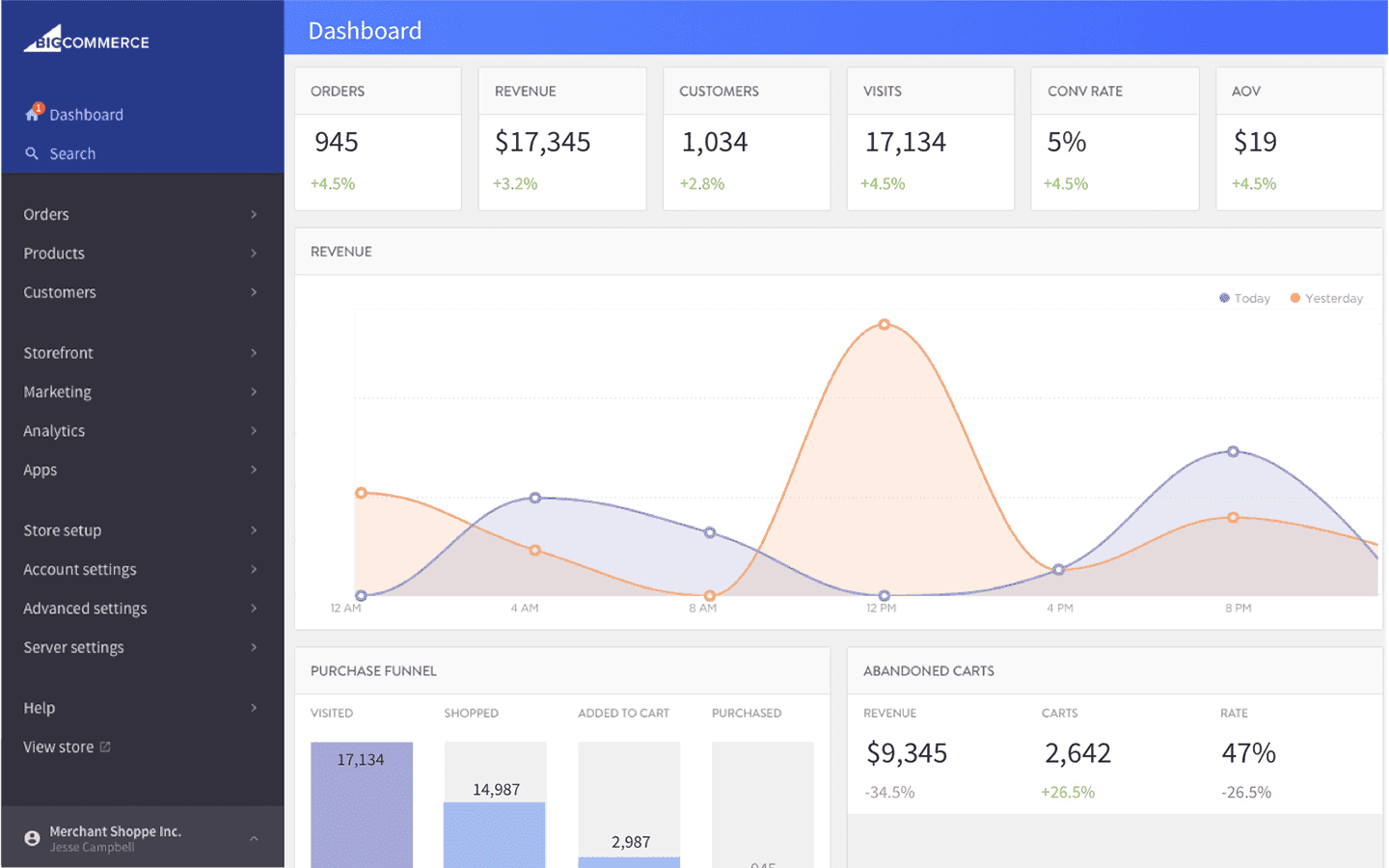Click the BigCommerce logo

coord(87,41)
